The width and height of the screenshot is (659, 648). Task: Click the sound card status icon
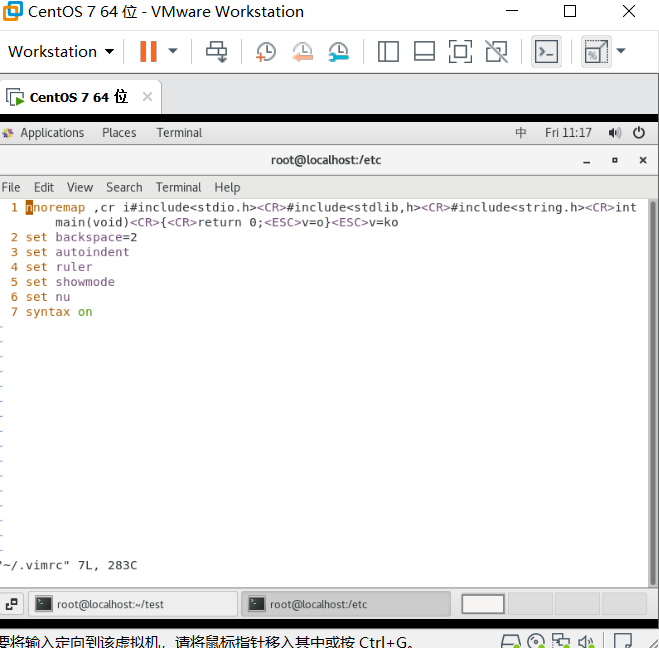click(x=586, y=642)
